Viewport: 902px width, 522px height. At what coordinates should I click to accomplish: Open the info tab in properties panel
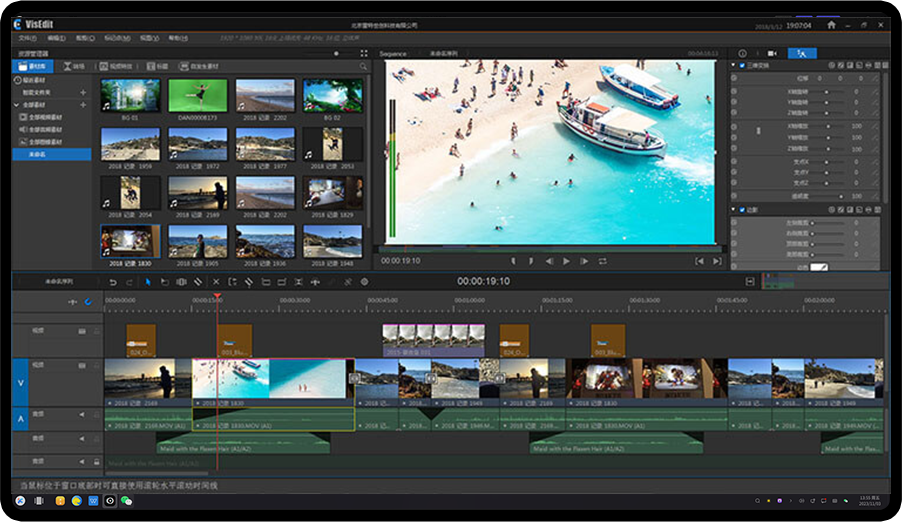click(742, 53)
